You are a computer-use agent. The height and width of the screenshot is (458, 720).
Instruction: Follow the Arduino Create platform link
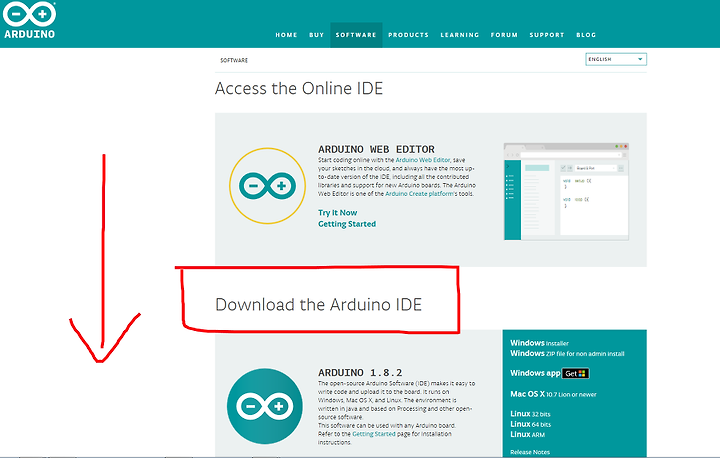point(419,194)
